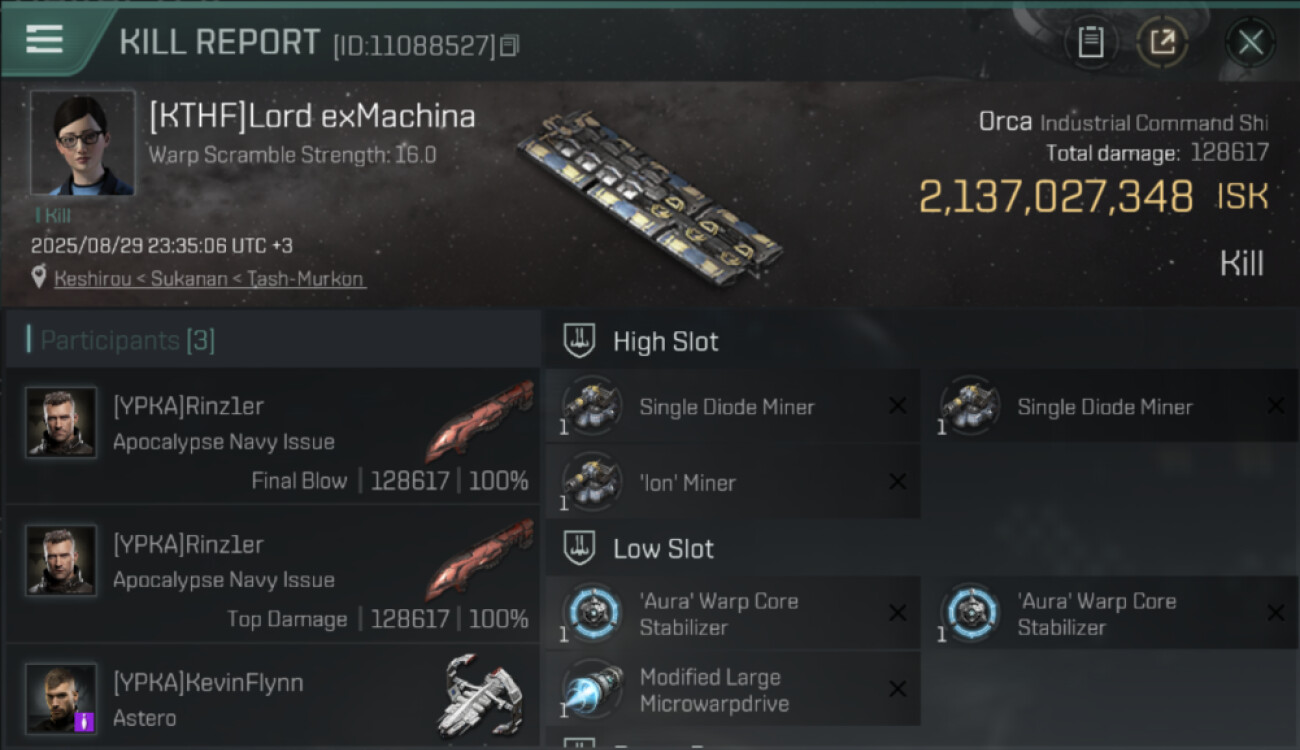Select the Modified Large Microwarpdrive module
Screen dimensions: 1300x750
(733, 689)
